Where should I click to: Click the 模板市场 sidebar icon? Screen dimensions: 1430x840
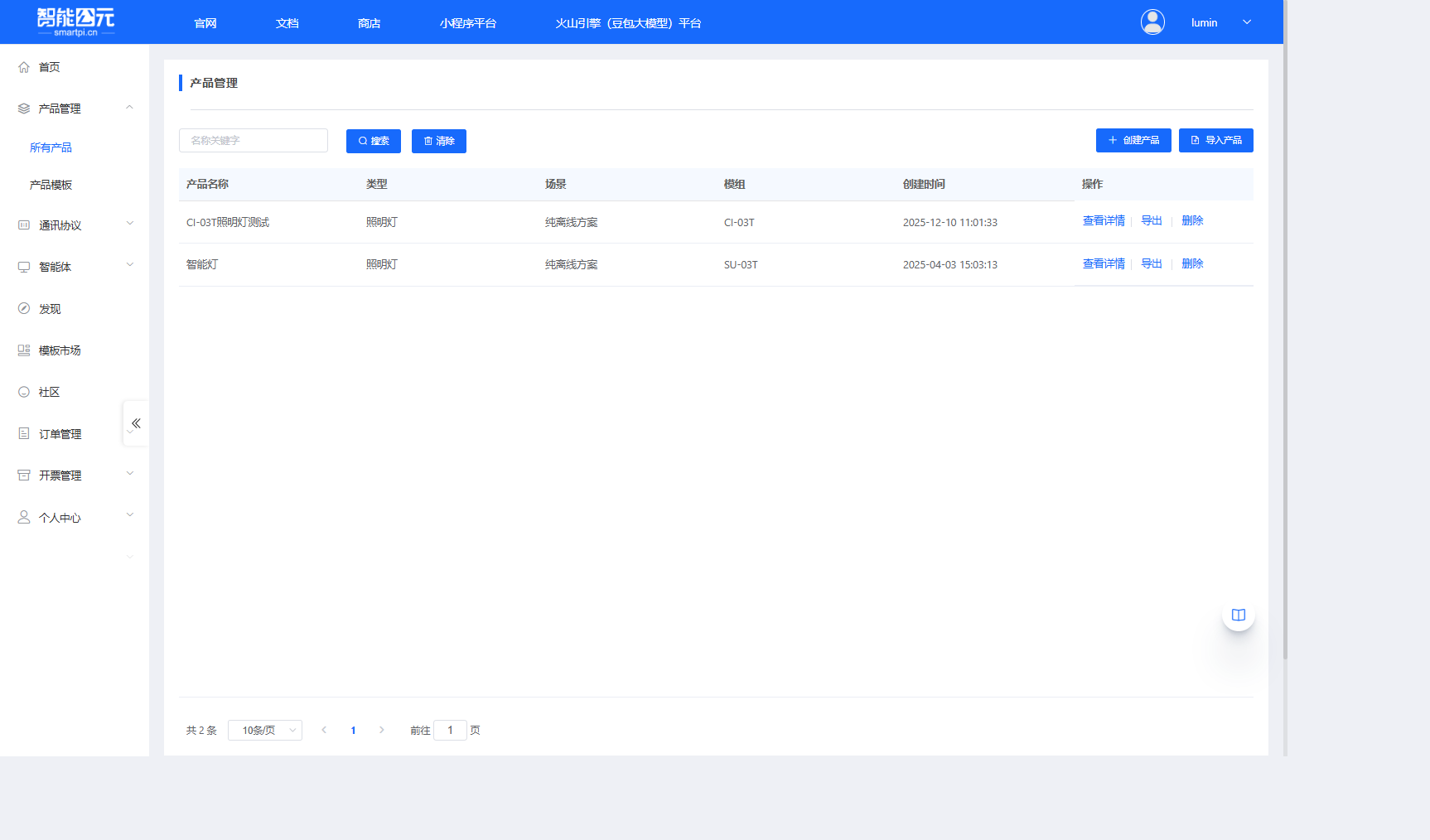click(24, 350)
